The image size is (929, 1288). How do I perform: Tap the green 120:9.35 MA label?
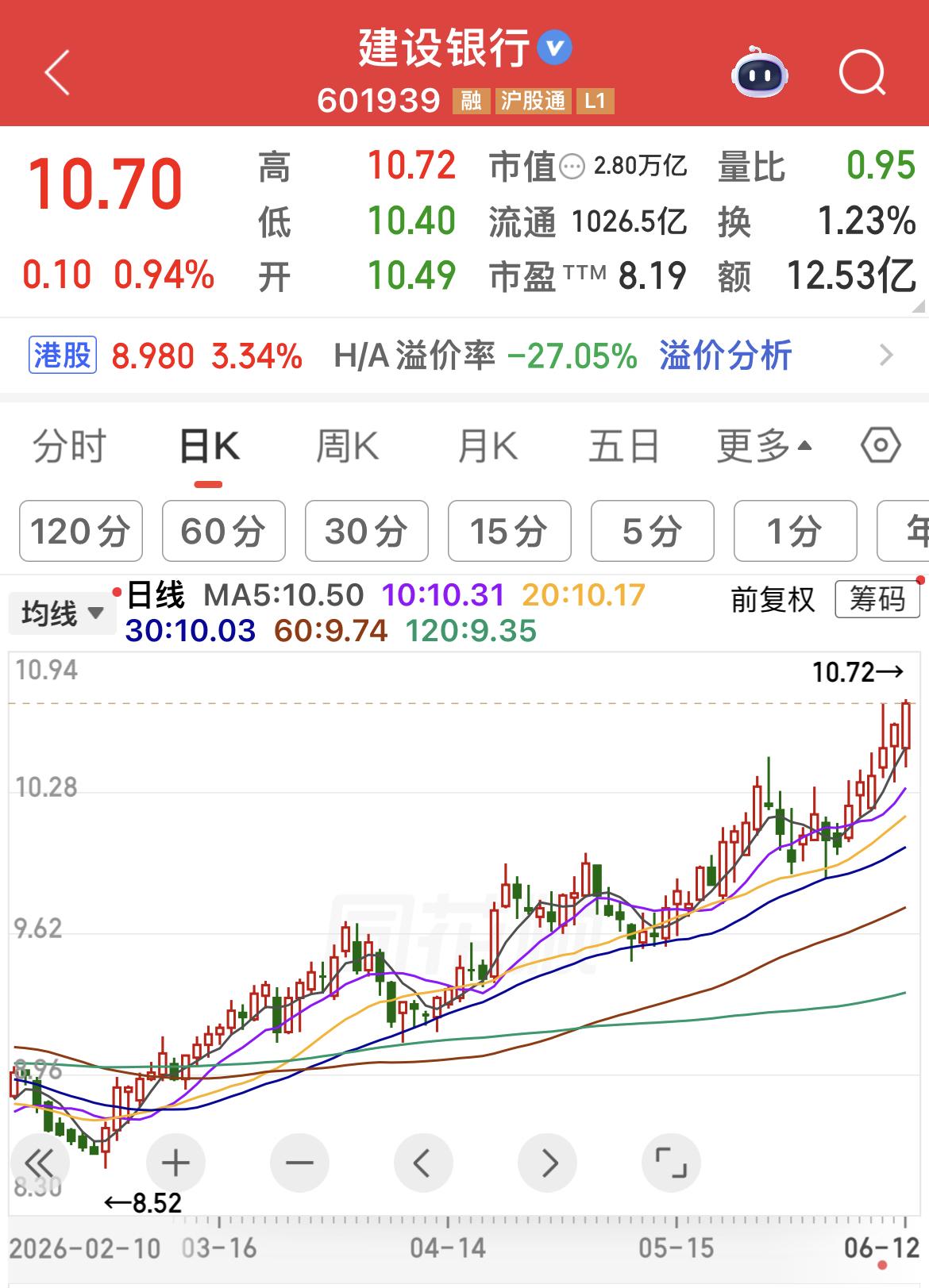(x=471, y=631)
